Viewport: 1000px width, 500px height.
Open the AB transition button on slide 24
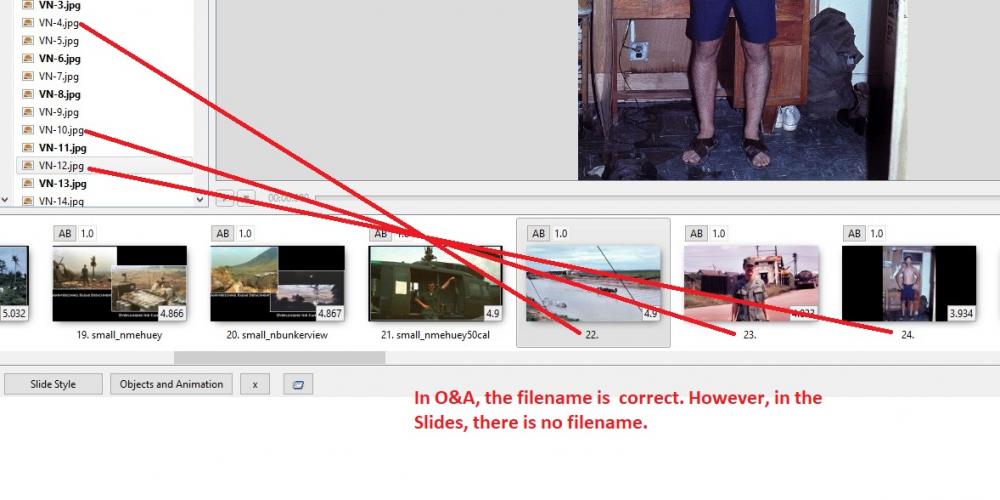pyautogui.click(x=855, y=233)
